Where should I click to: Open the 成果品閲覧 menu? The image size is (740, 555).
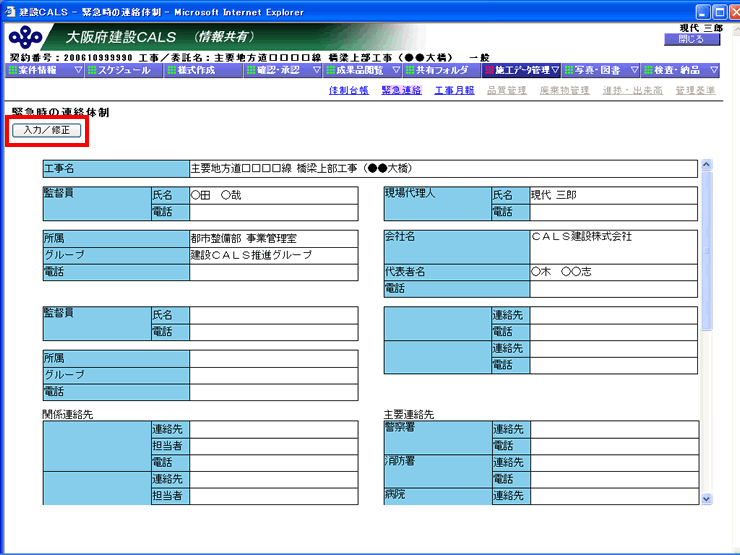click(361, 71)
